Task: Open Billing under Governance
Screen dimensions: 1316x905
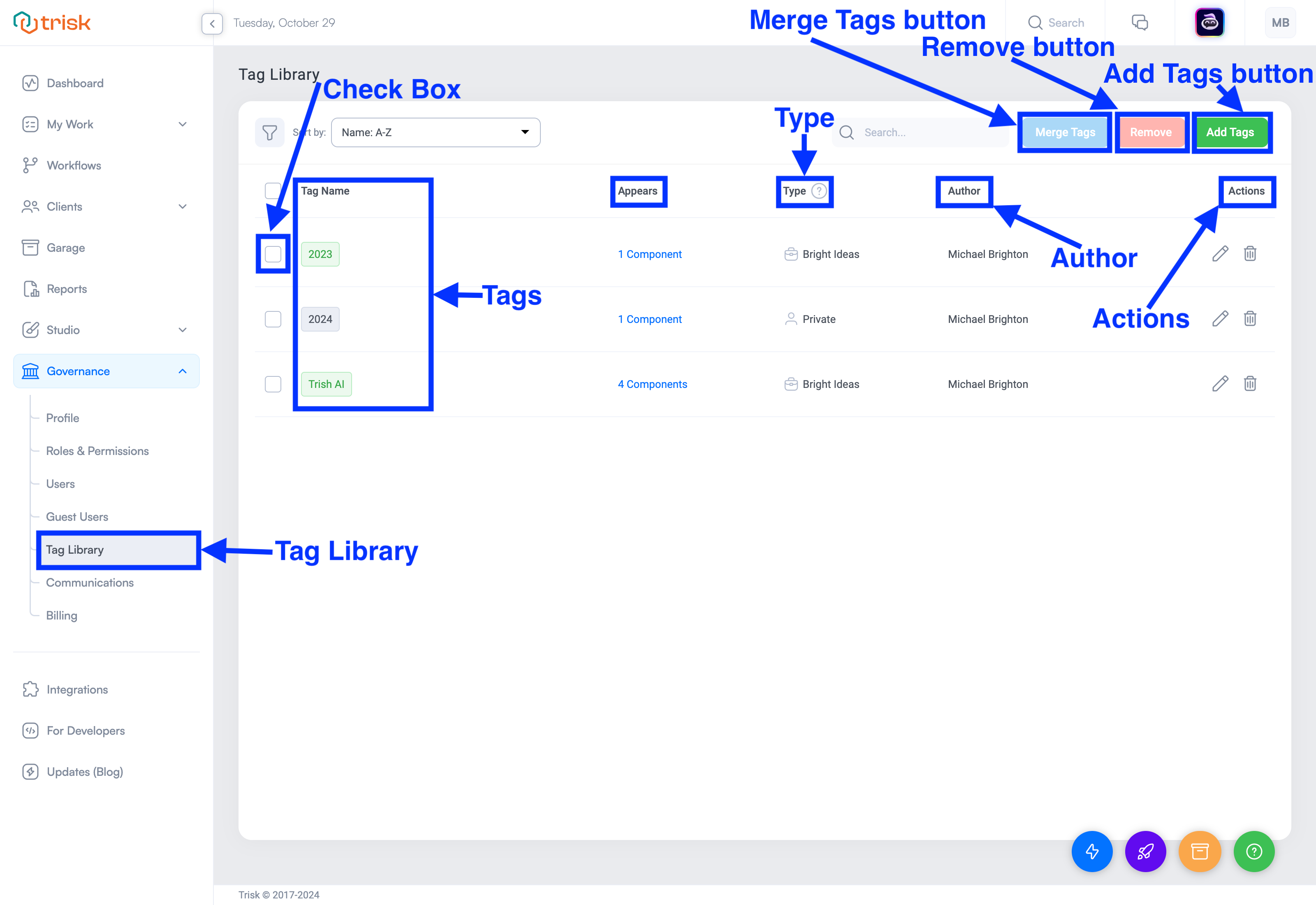Action: [x=61, y=615]
